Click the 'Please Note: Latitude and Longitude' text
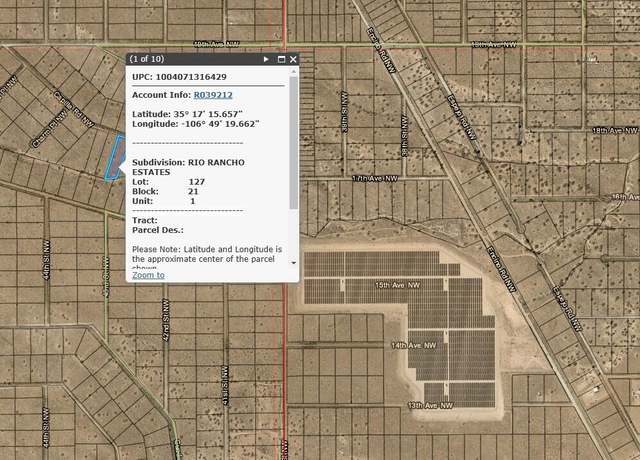 click(x=207, y=249)
